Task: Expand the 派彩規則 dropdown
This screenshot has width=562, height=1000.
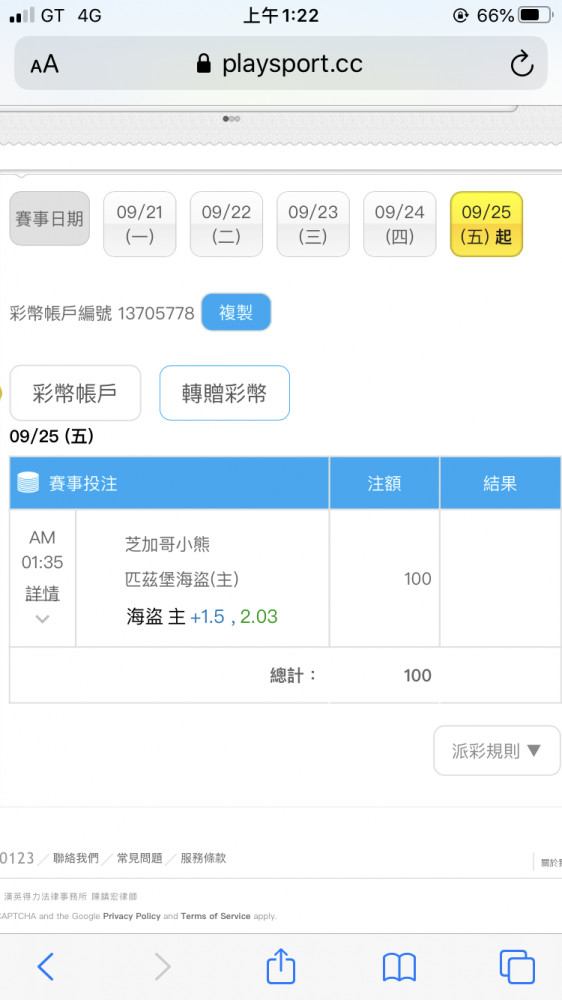Action: (x=496, y=751)
